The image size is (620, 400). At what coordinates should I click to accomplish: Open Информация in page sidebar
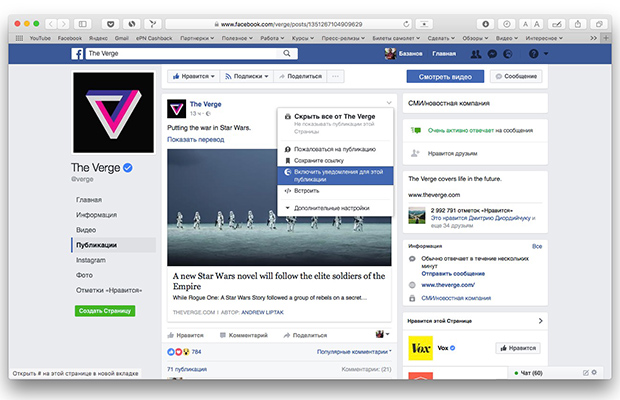pos(96,215)
